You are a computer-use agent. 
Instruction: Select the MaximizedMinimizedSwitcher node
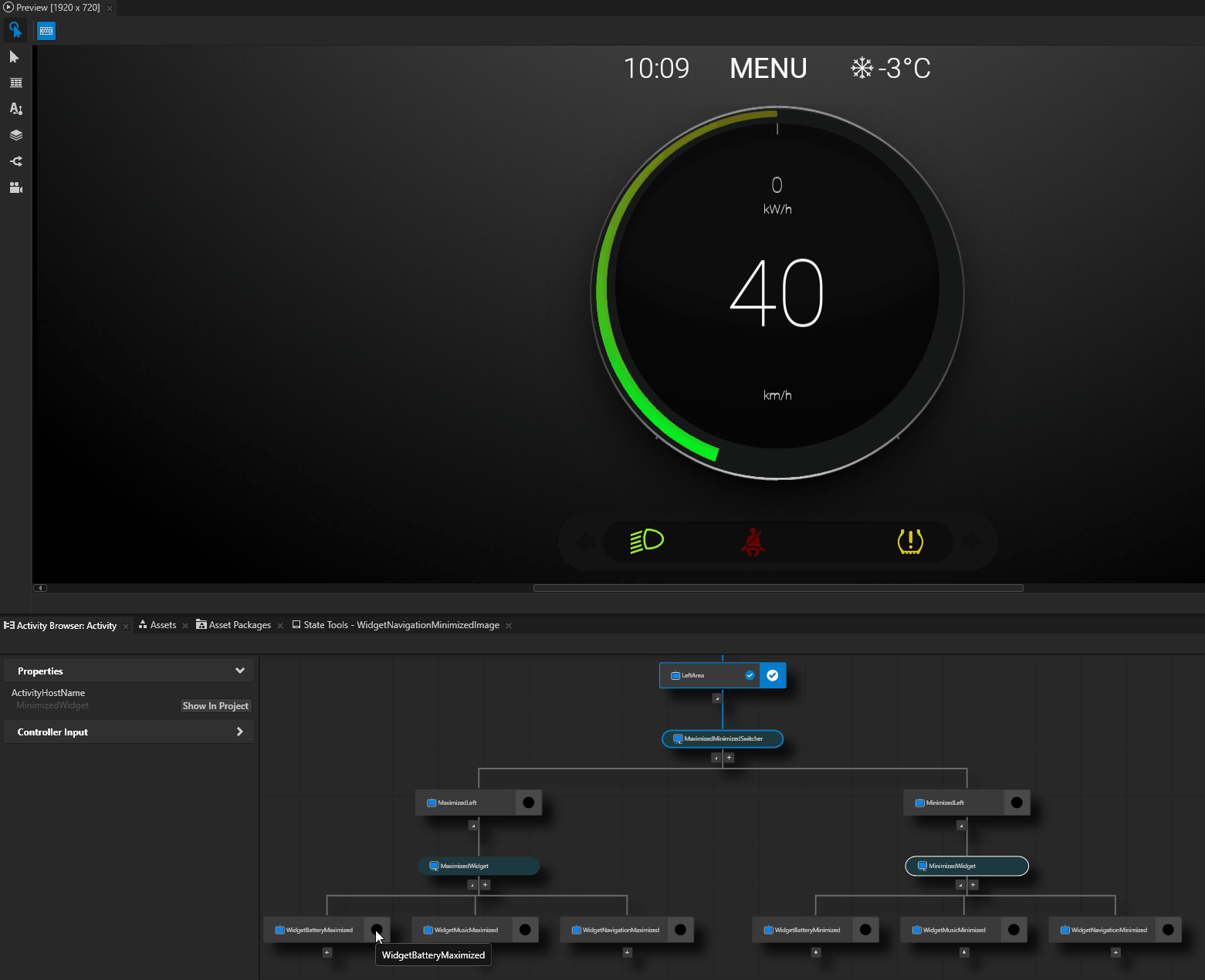point(723,738)
